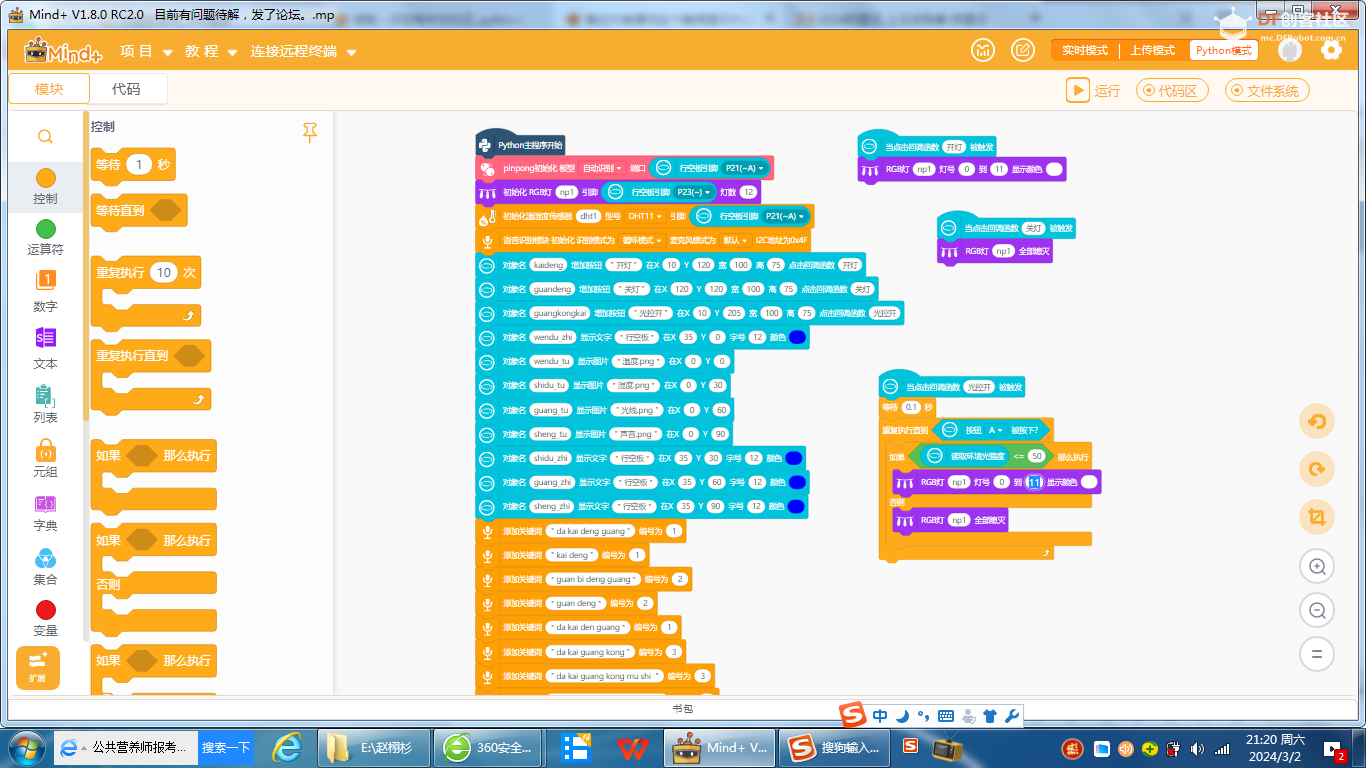Screen dimensions: 1366x768
Task: Click the search magnifier in sidebar
Action: [45, 137]
